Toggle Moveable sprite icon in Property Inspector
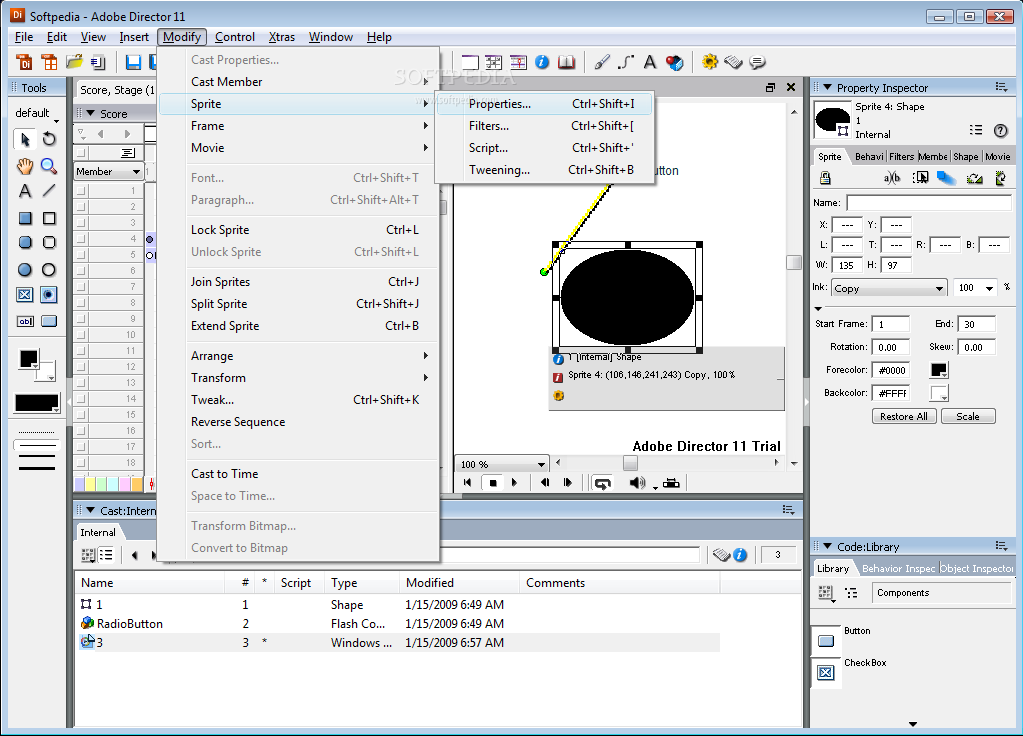Image resolution: width=1023 pixels, height=736 pixels. pyautogui.click(x=921, y=177)
